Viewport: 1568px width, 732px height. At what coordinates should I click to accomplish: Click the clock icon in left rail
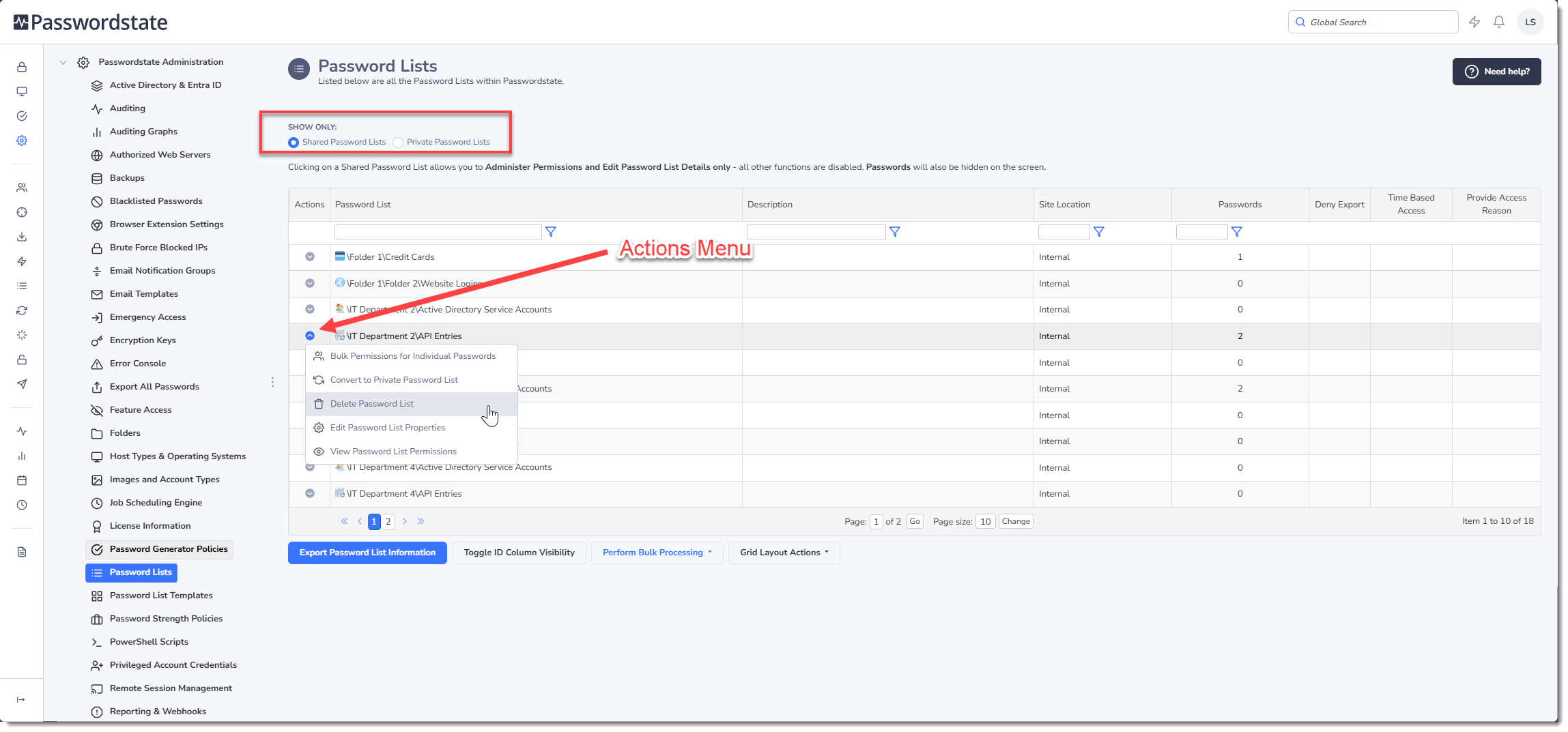point(22,505)
